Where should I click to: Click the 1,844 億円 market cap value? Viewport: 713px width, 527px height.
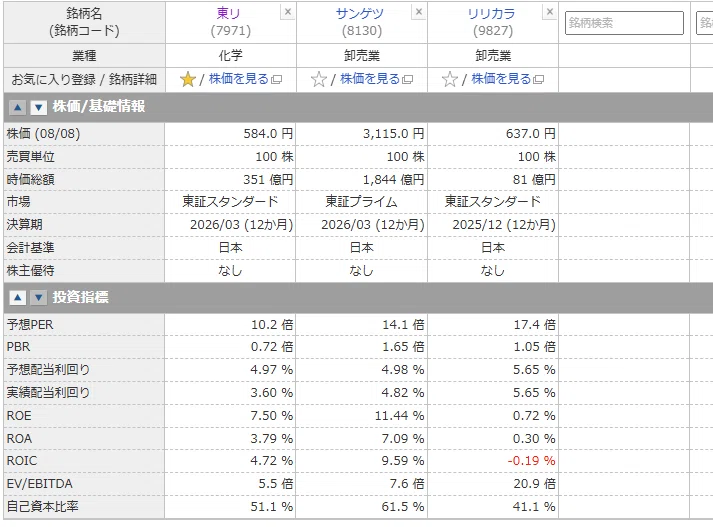393,180
